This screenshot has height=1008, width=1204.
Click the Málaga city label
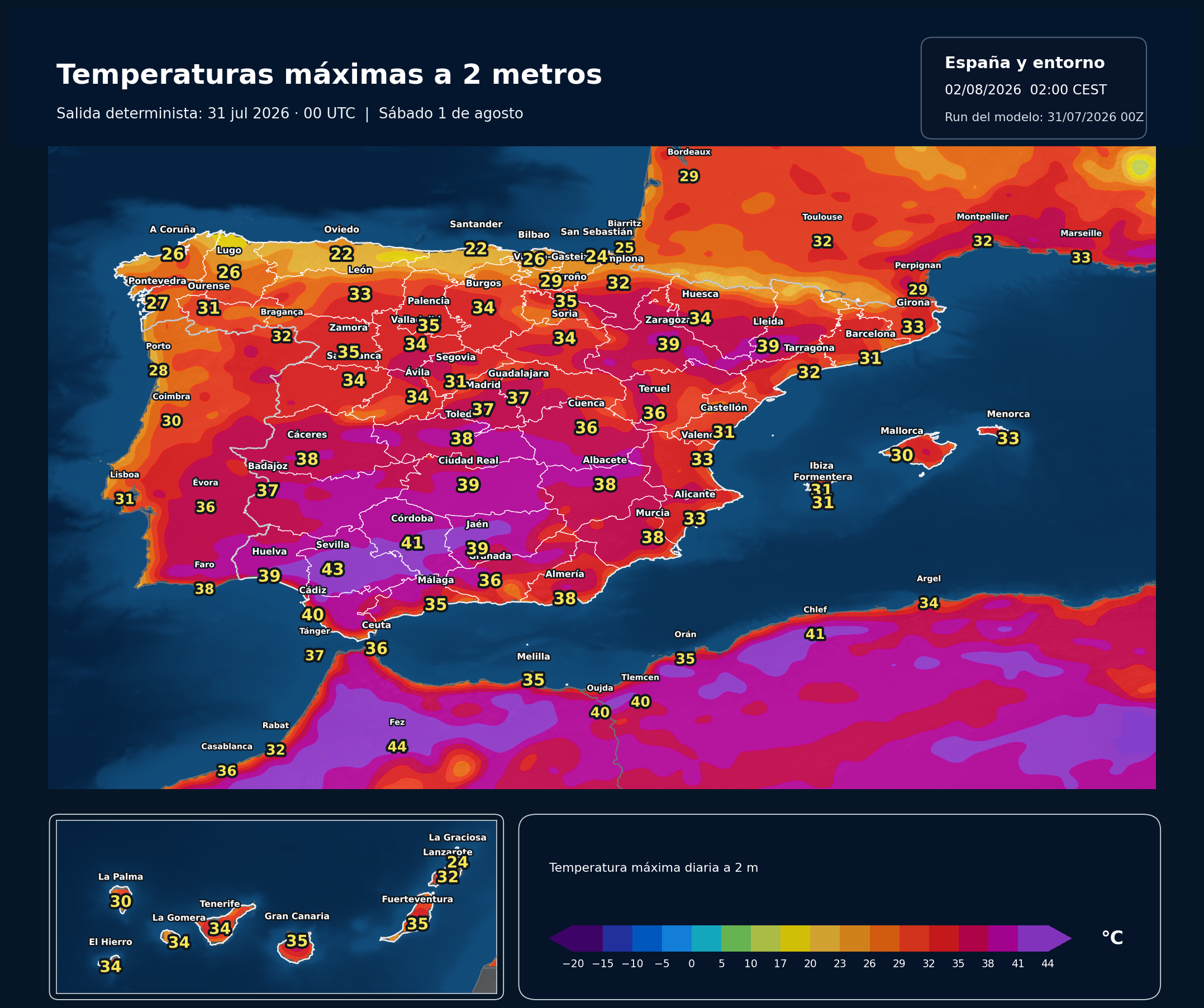point(436,580)
